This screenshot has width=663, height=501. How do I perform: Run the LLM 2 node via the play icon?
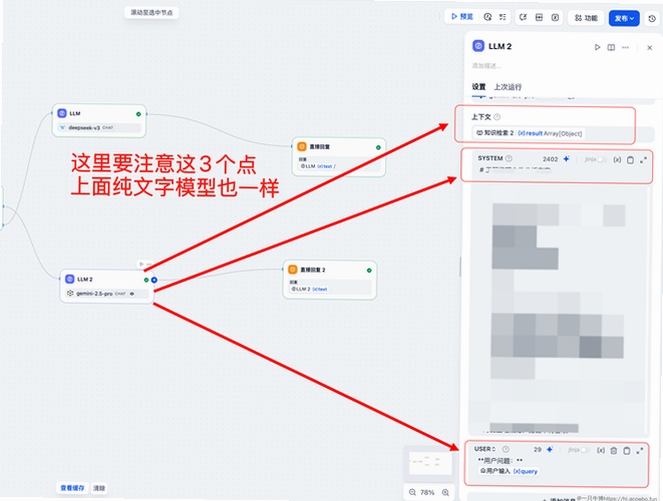coord(597,47)
